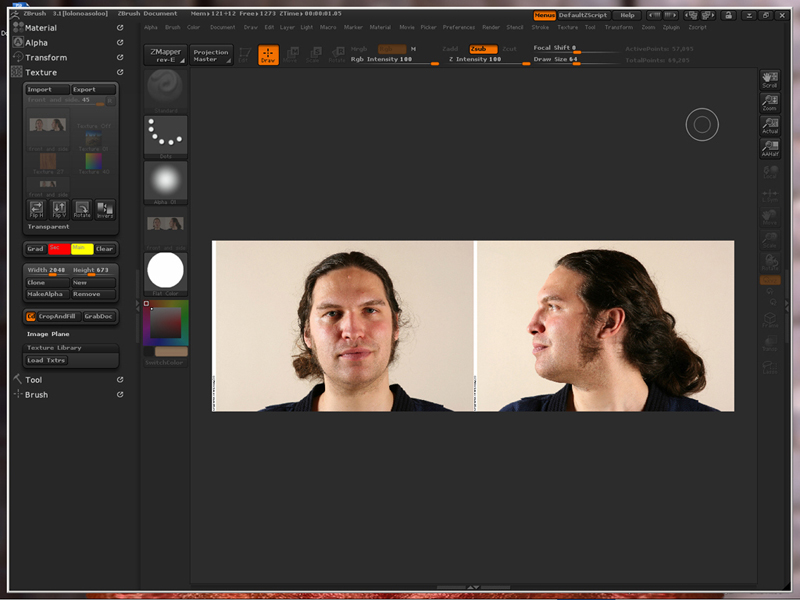Click the yellow Main color swatch
This screenshot has width=800, height=600.
(82, 248)
